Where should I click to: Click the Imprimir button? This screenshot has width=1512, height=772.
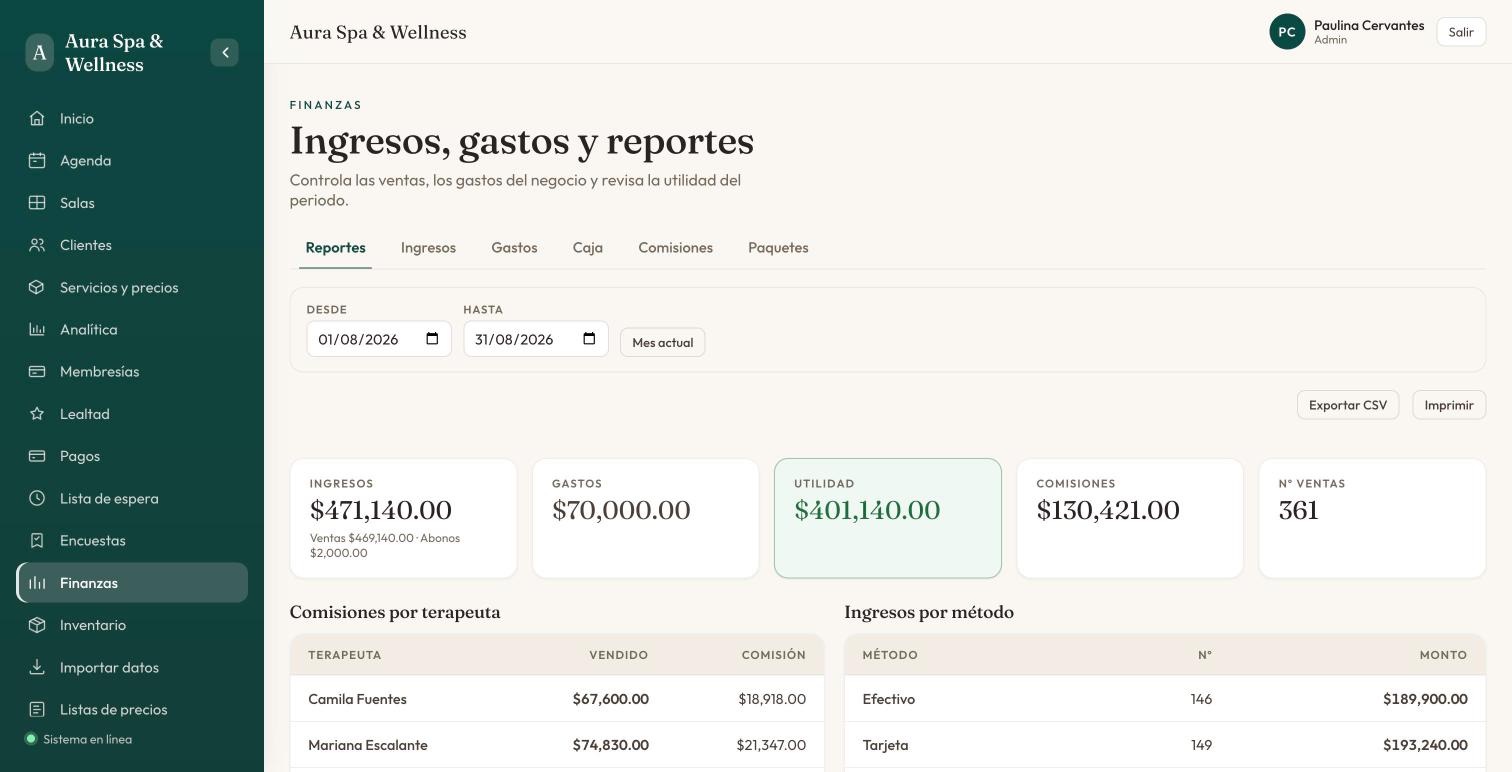[1449, 405]
